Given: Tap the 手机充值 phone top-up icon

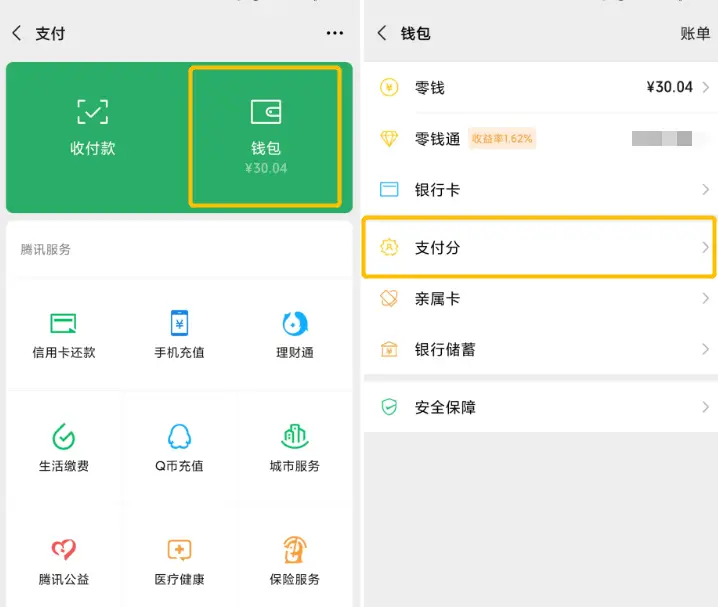Looking at the screenshot, I should coord(179,323).
